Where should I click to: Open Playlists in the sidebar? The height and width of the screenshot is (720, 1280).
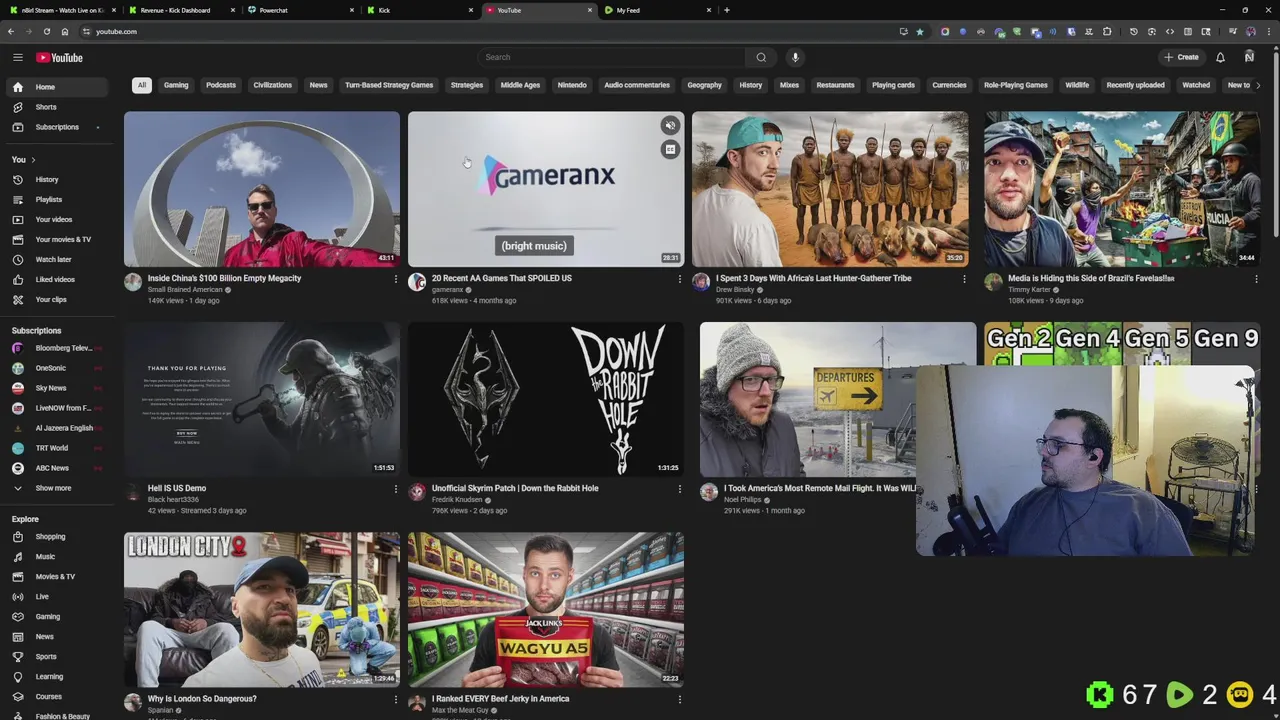(x=56, y=199)
